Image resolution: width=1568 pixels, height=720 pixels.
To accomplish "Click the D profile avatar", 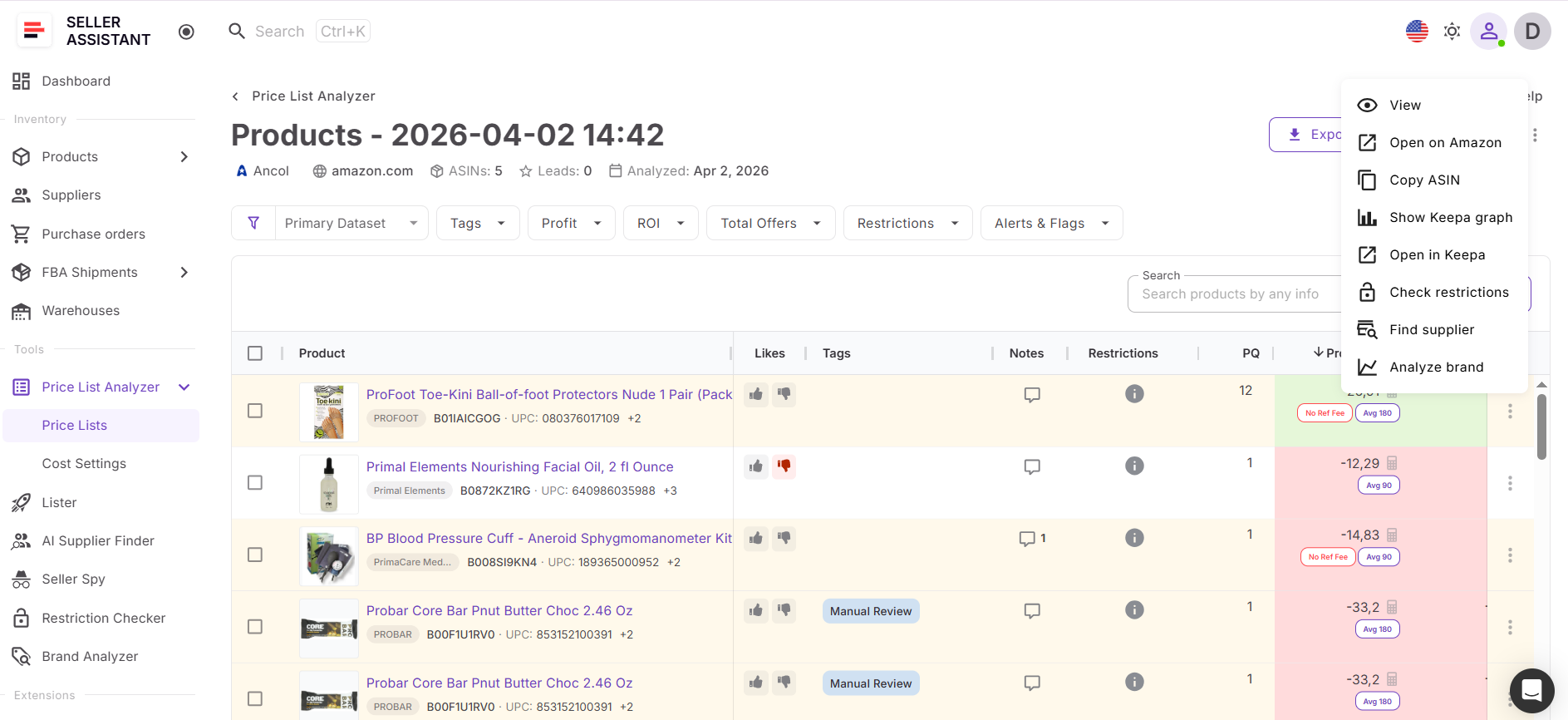I will point(1532,32).
